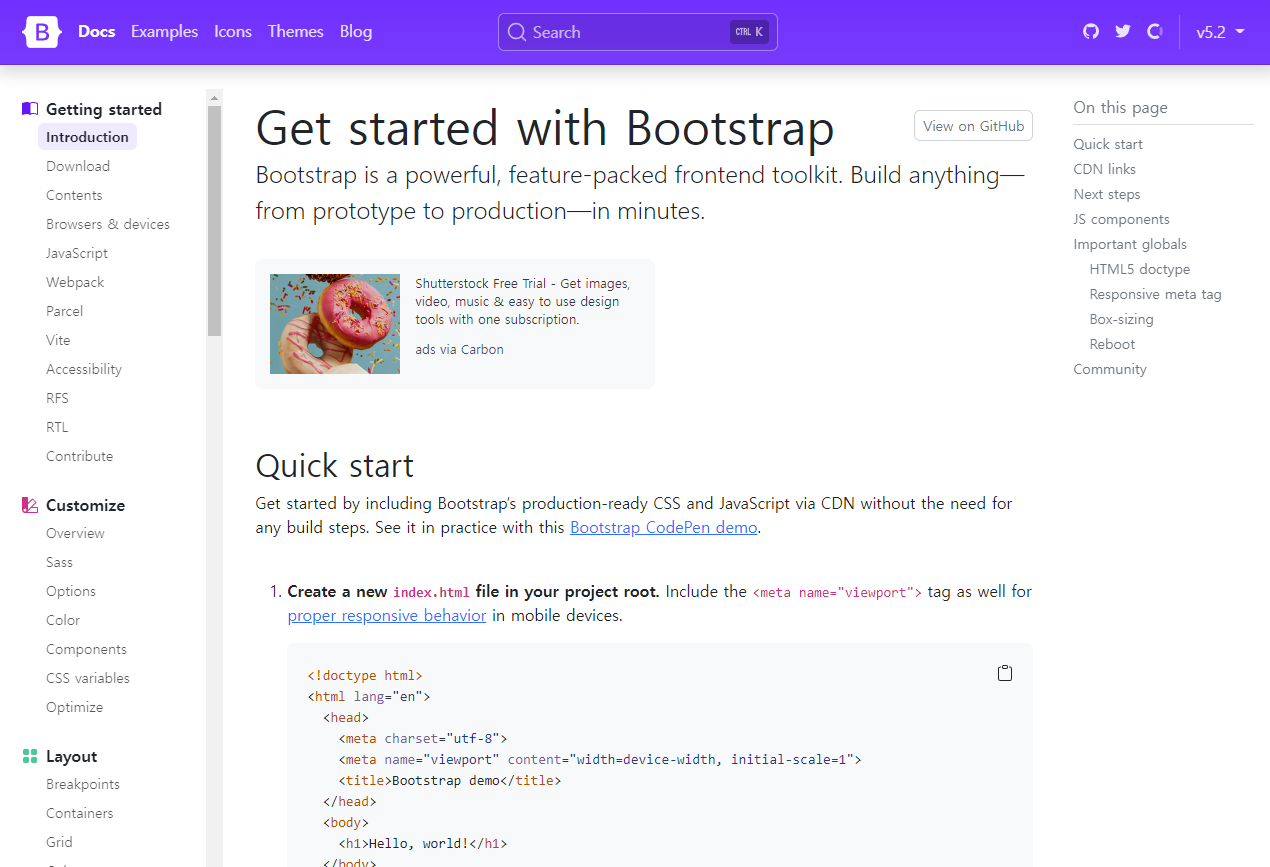Screen dimensions: 1270x867
Task: Click the Customize palette icon
Action: click(30, 505)
